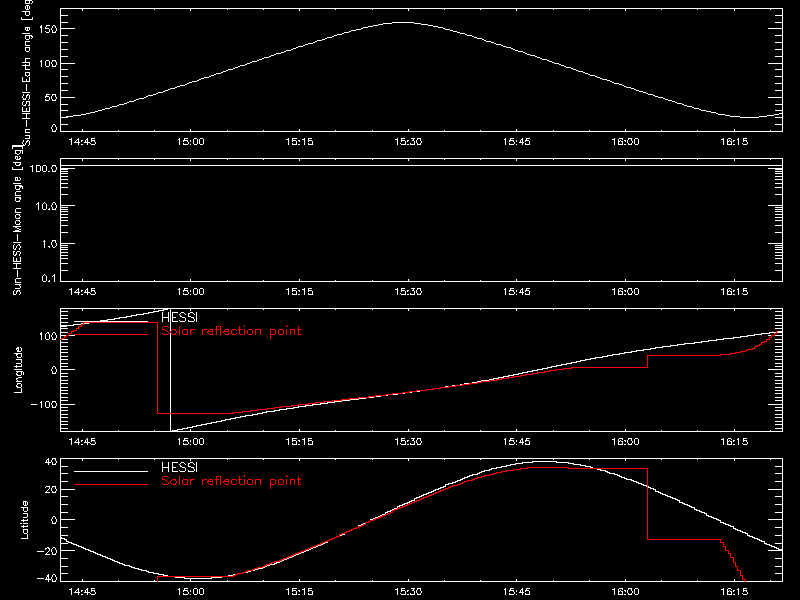Click the Sun-HESSI-Moon angle axis title

[17, 221]
